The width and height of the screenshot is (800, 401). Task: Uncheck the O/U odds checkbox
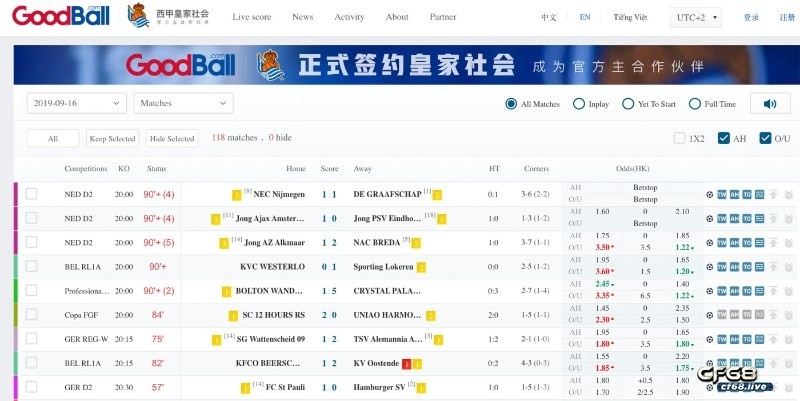pyautogui.click(x=765, y=138)
